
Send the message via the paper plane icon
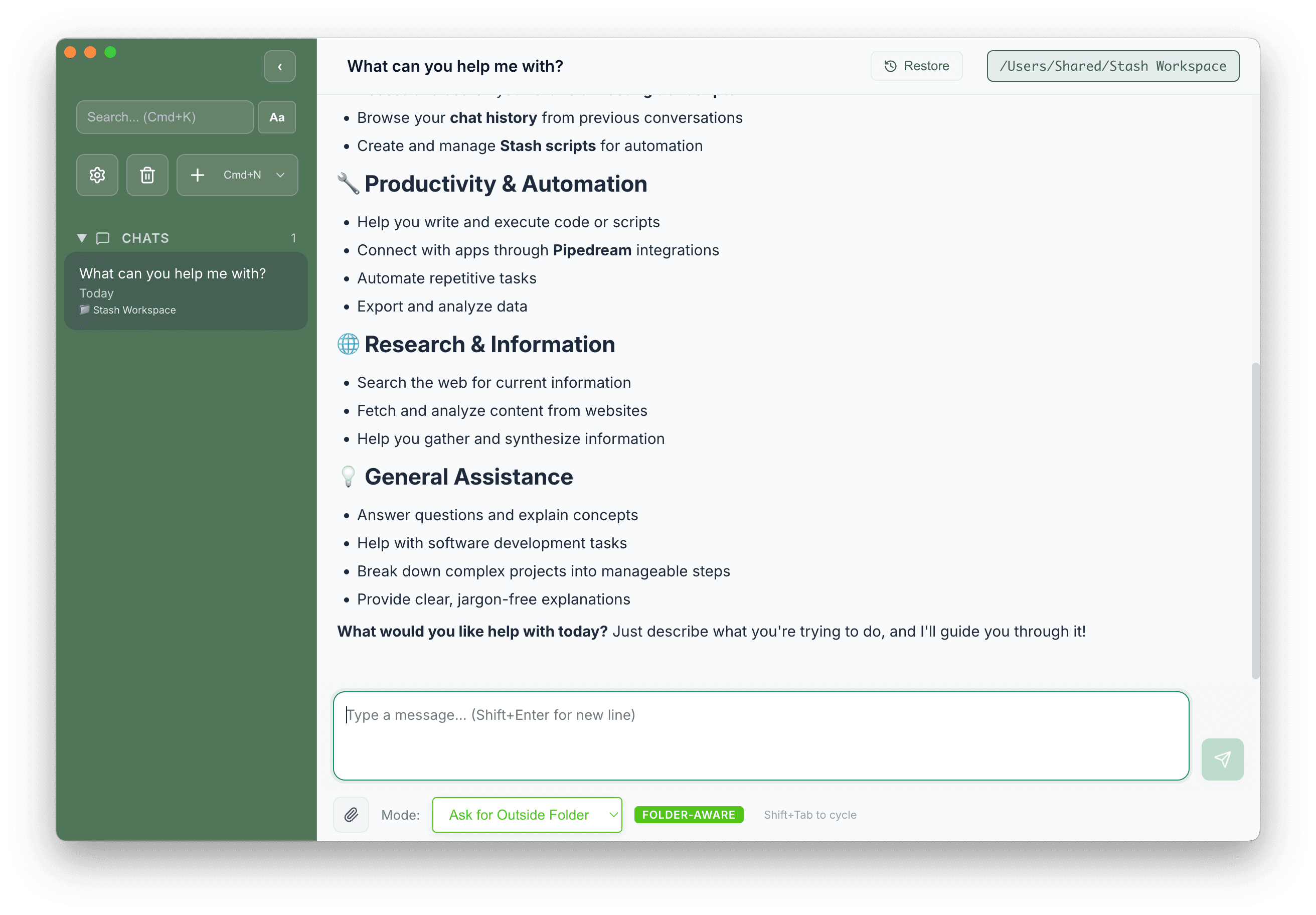click(1222, 759)
